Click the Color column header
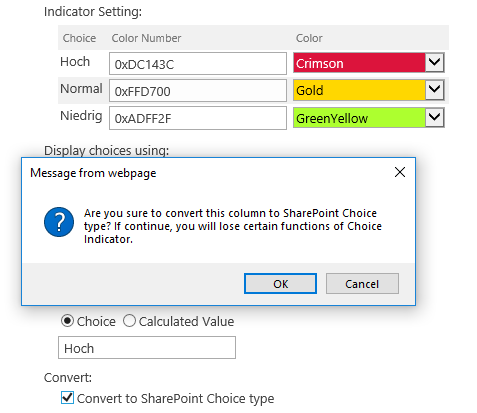This screenshot has height=413, width=477. pyautogui.click(x=309, y=38)
